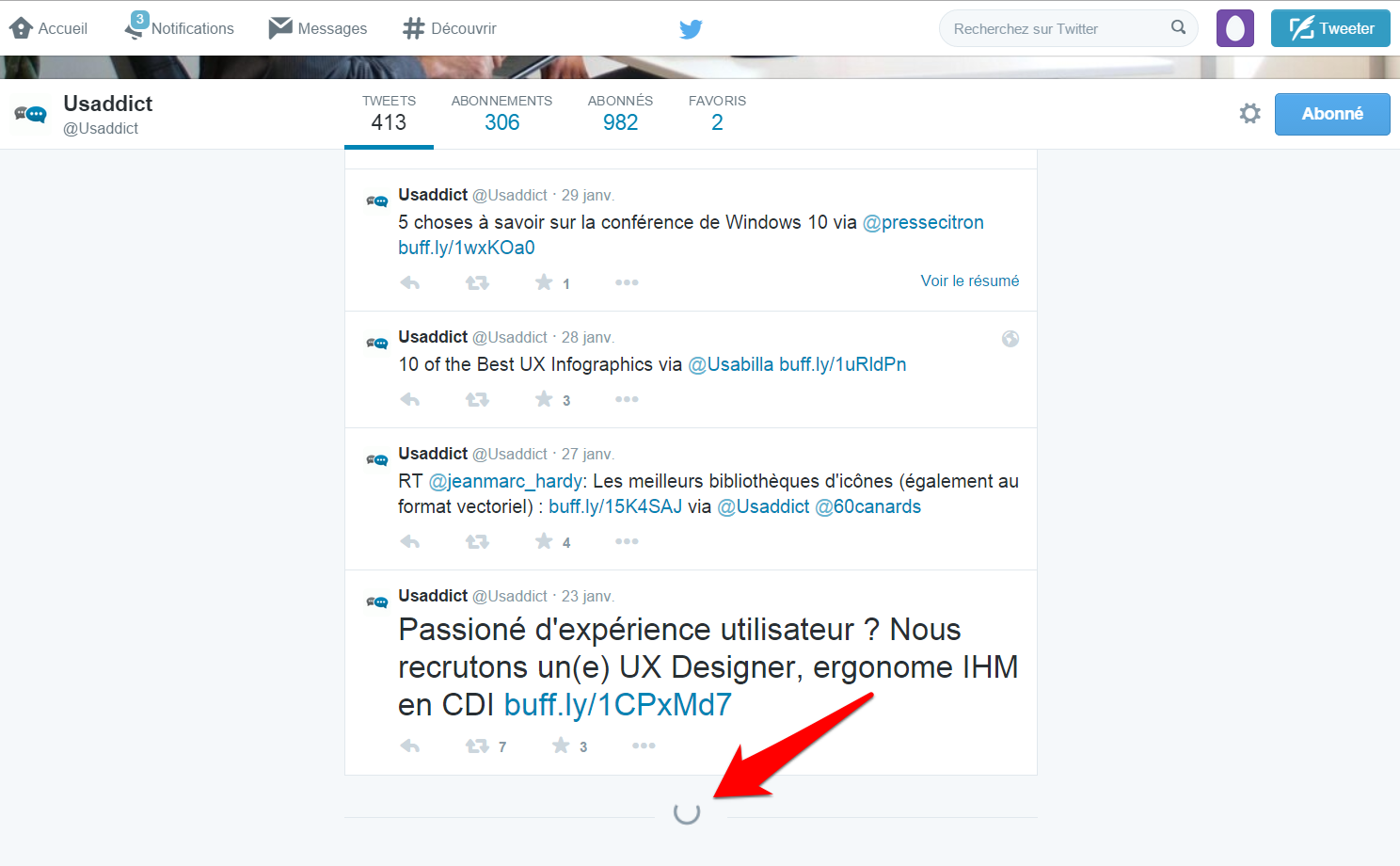Favorite the UX Designer recruitment tweet

pyautogui.click(x=559, y=745)
